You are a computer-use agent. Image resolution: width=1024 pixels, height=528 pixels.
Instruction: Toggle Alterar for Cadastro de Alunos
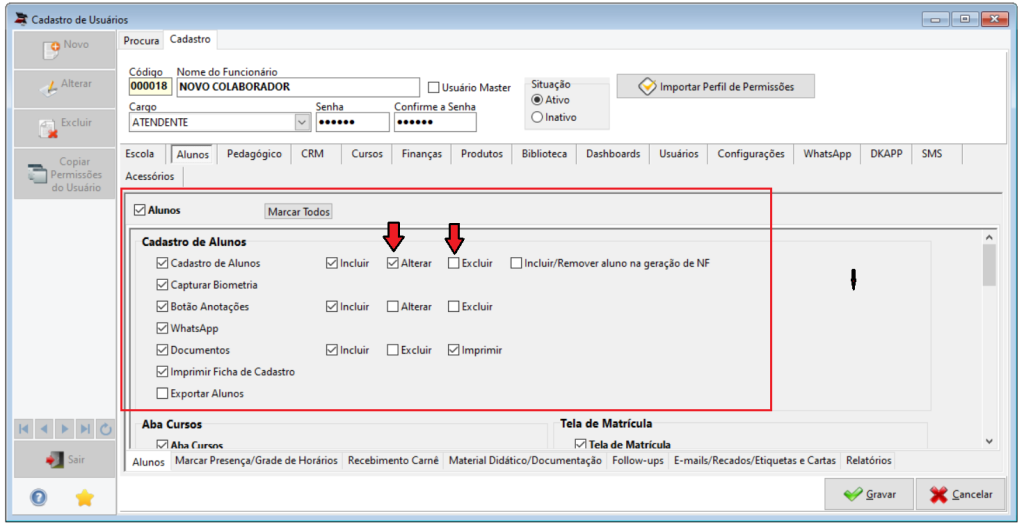pyautogui.click(x=392, y=263)
